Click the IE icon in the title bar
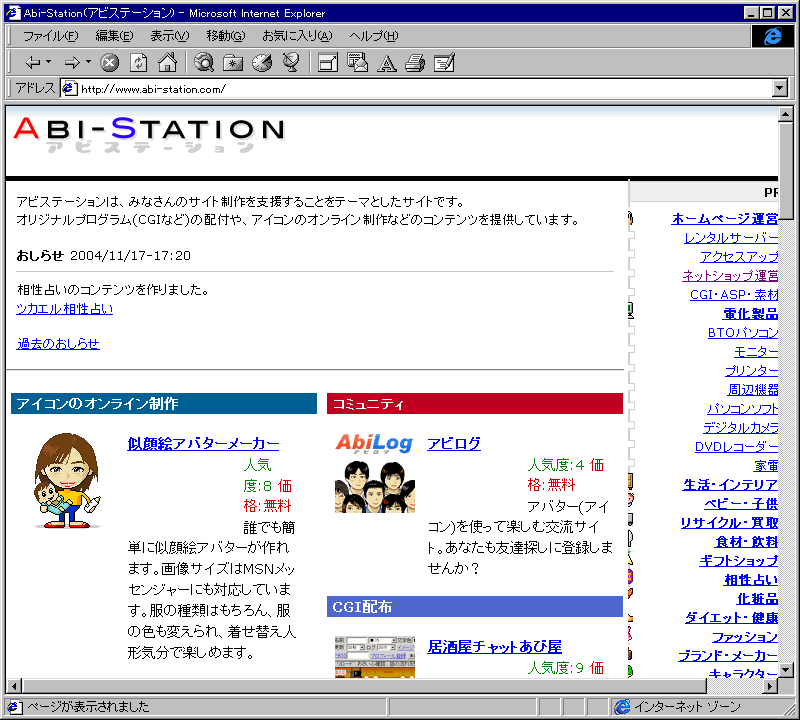The height and width of the screenshot is (720, 800). (x=13, y=13)
